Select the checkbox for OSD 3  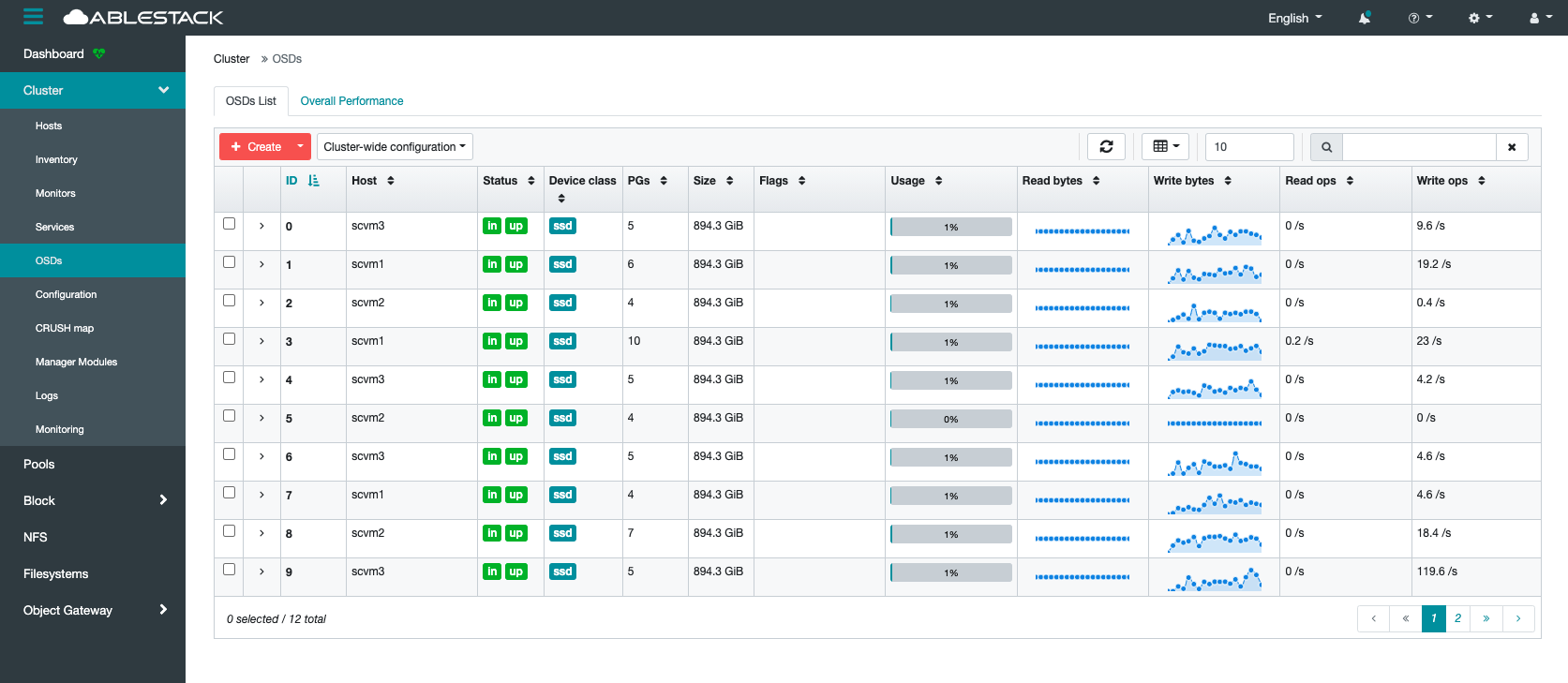pyautogui.click(x=229, y=339)
